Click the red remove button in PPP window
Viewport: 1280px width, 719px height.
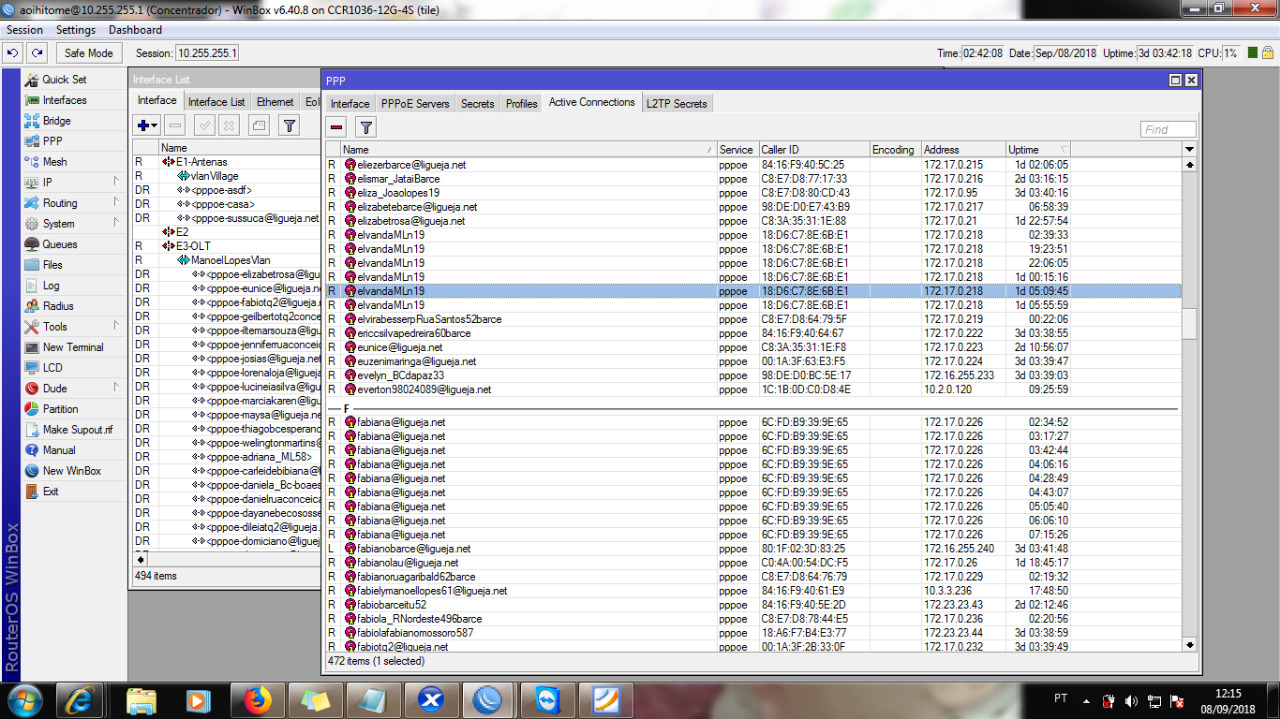[336, 127]
